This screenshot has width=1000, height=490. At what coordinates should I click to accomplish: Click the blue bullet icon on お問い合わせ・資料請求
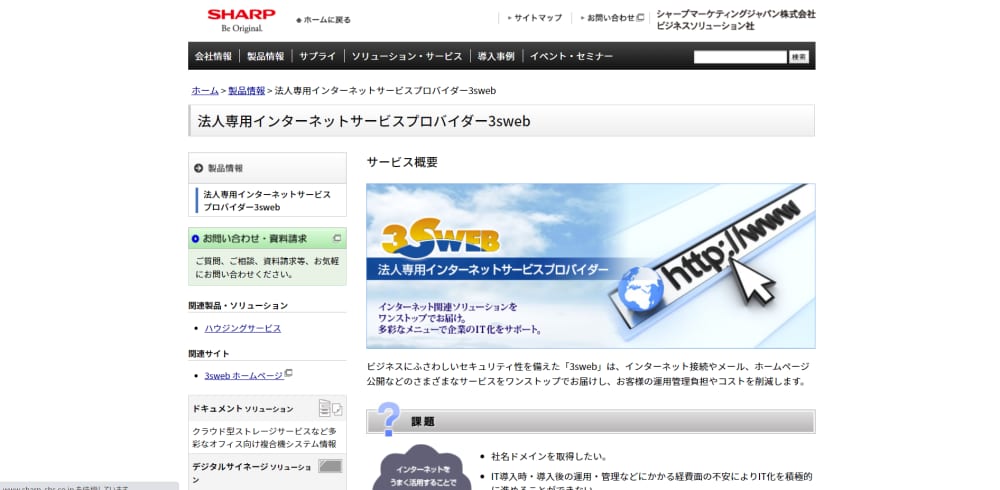tap(196, 239)
